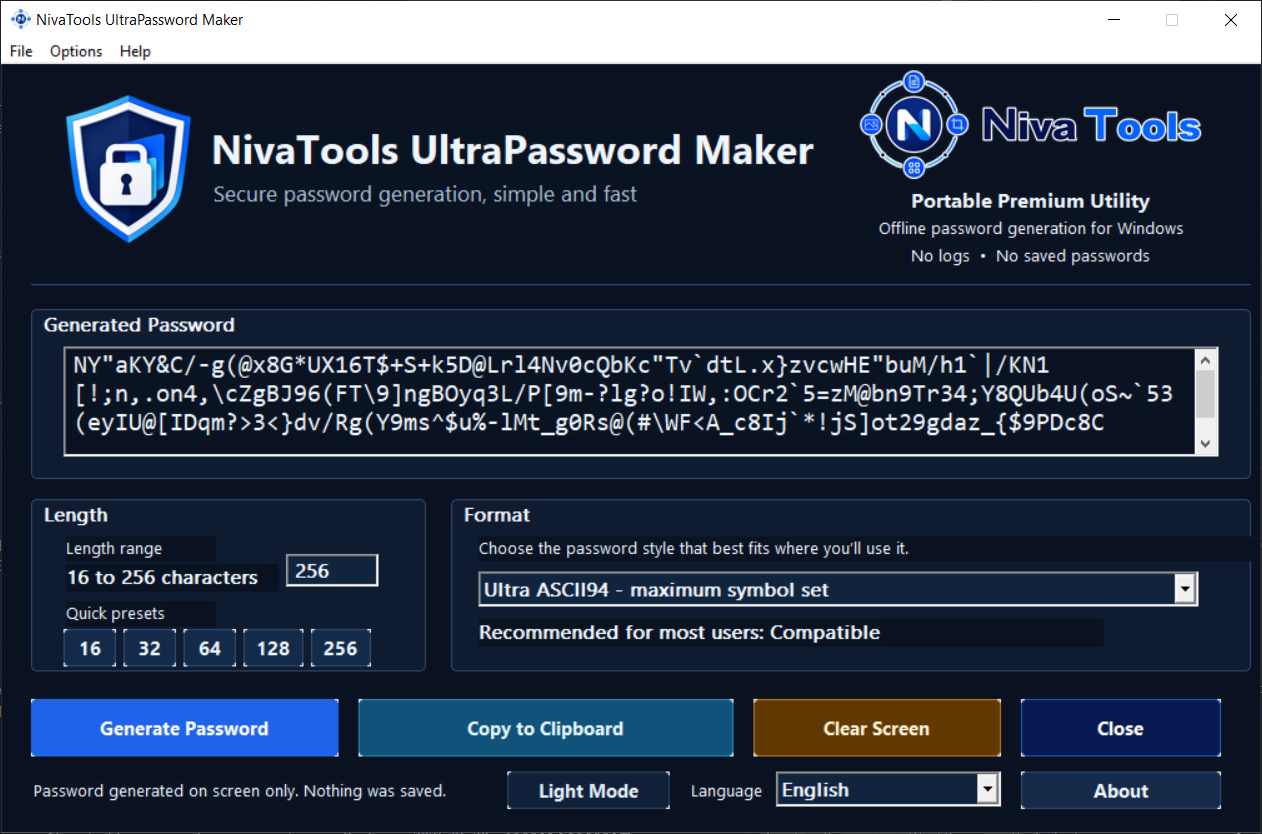Click the 'Portable Premium Utility' text
Viewport: 1262px width, 834px height.
[x=1030, y=201]
